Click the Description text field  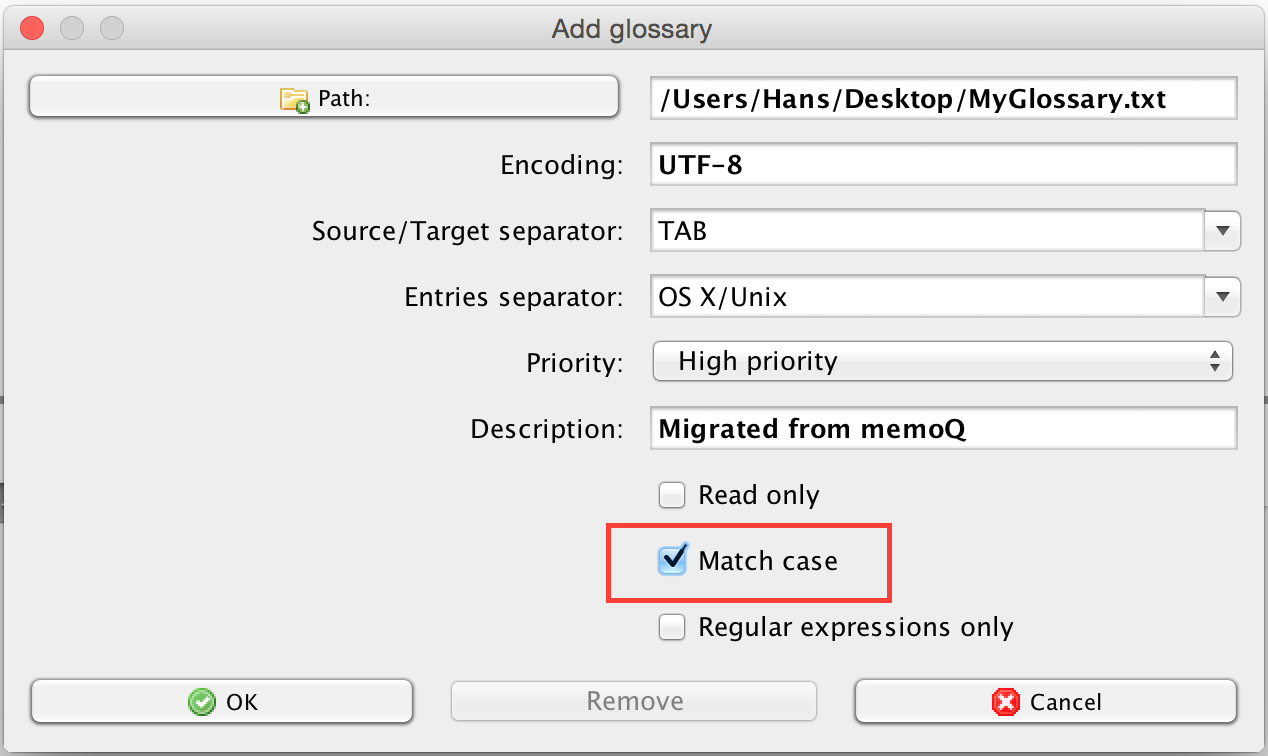[943, 429]
